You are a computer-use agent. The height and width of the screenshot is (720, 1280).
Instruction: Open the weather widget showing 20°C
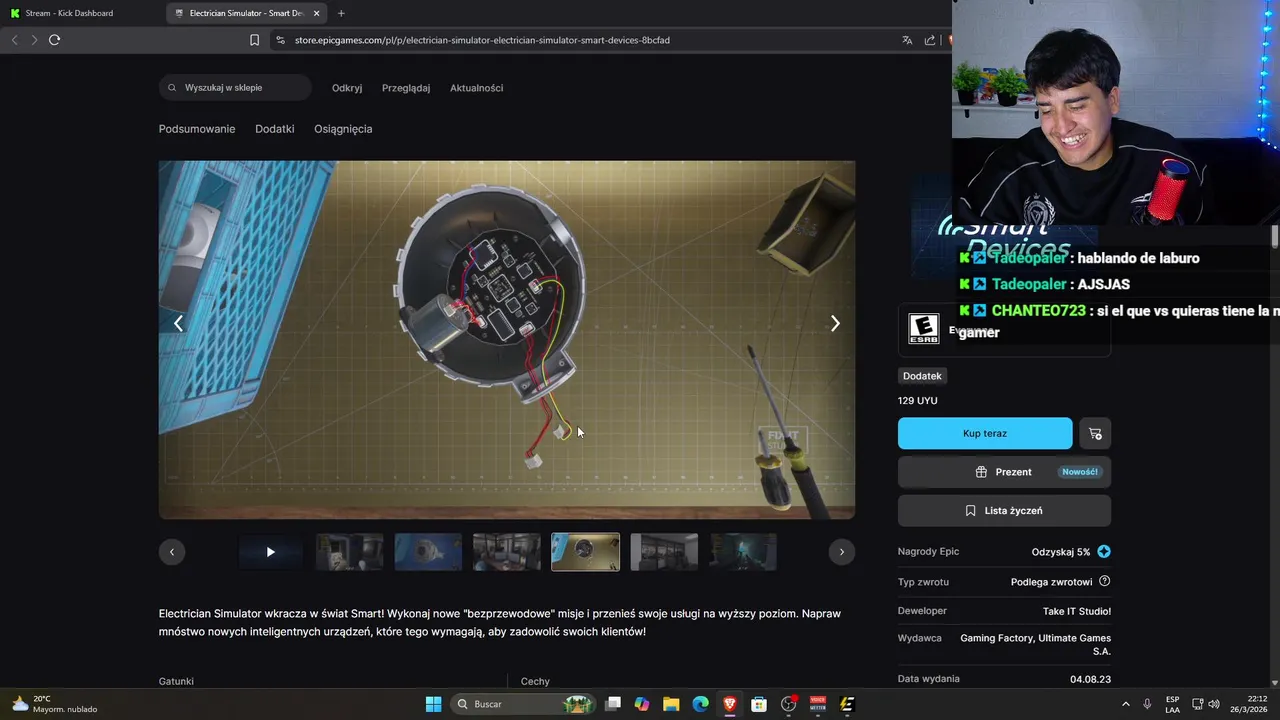pos(55,704)
